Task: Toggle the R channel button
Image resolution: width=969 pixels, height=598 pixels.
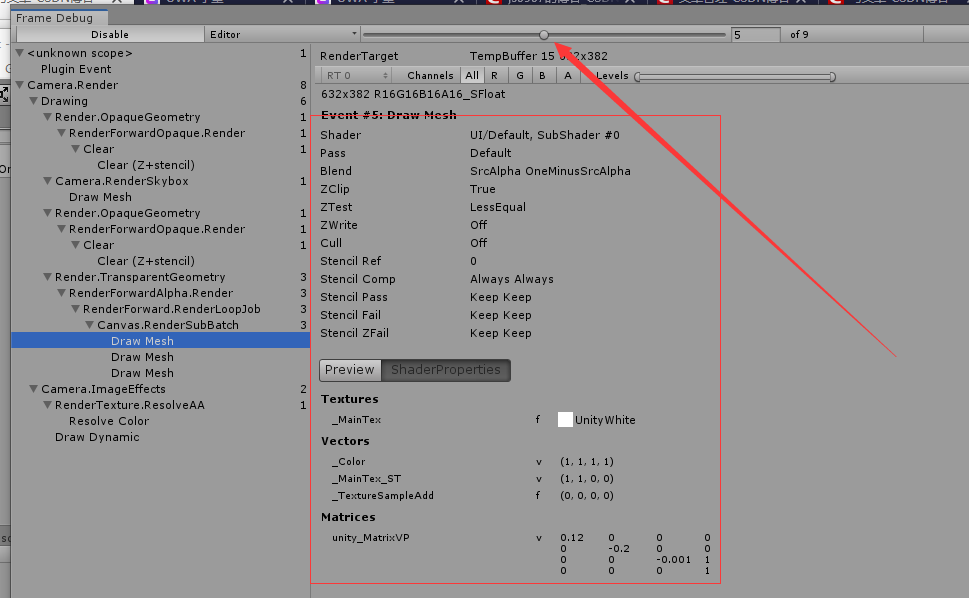Action: pyautogui.click(x=495, y=75)
